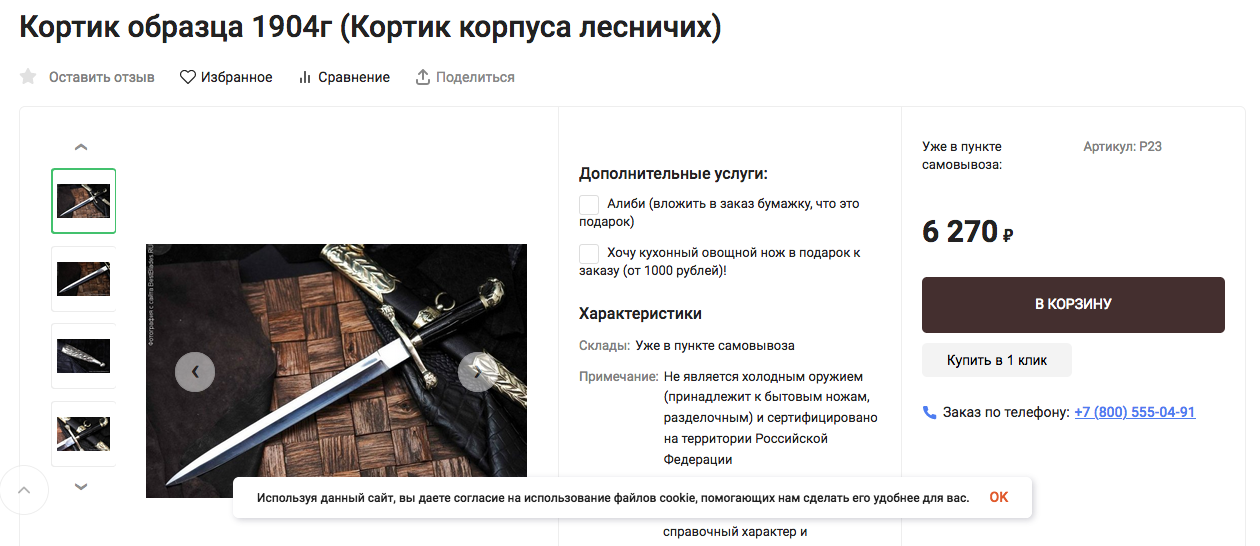Add the dagger to cart: В корзину
Image resolution: width=1260 pixels, height=546 pixels.
coord(1073,305)
